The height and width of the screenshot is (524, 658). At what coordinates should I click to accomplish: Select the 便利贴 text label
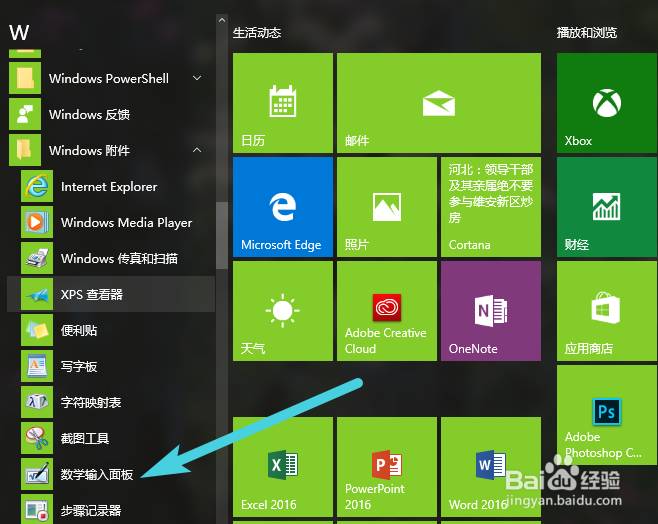click(79, 330)
